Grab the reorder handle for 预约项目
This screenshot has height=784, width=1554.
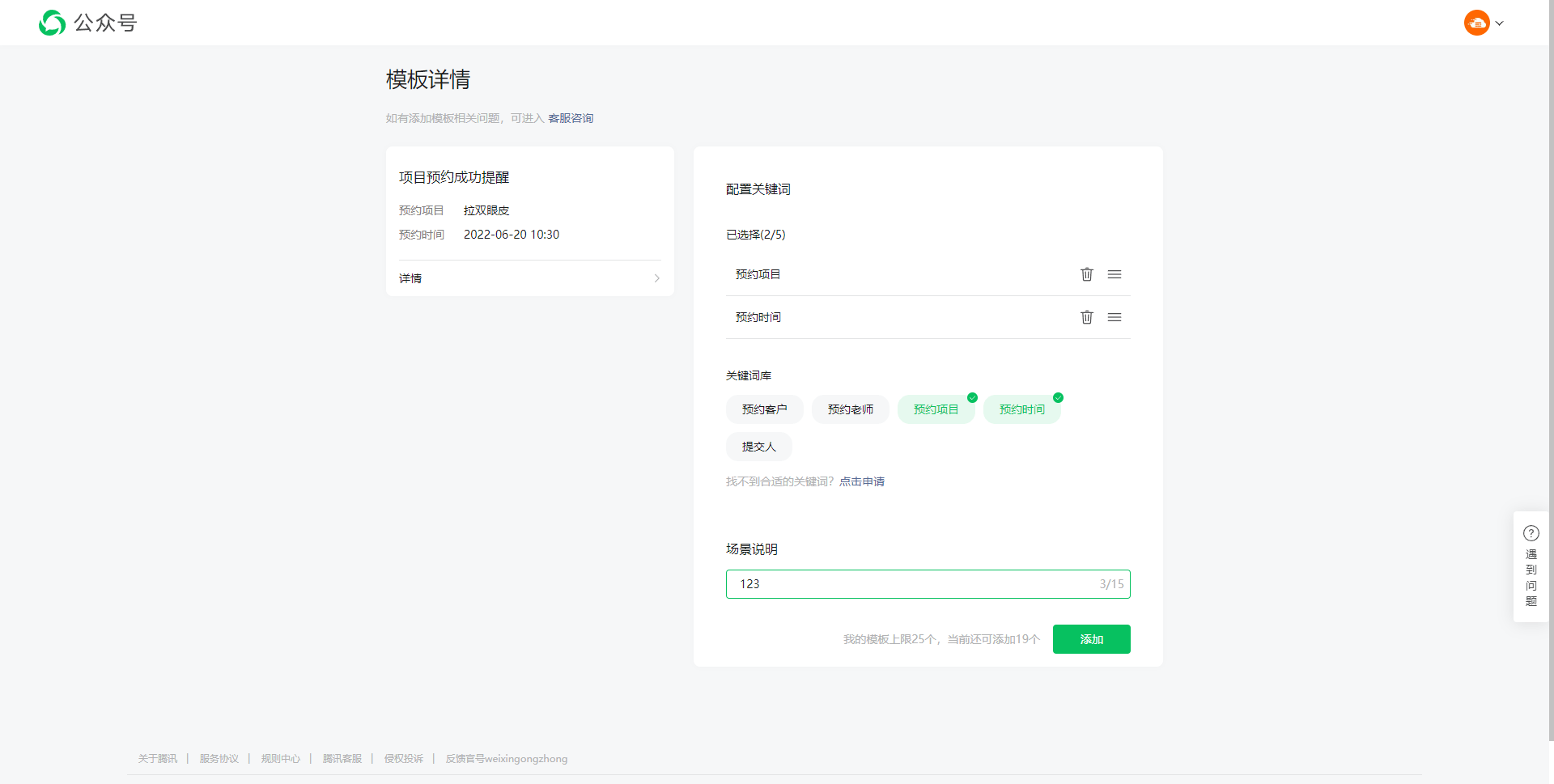[1115, 274]
